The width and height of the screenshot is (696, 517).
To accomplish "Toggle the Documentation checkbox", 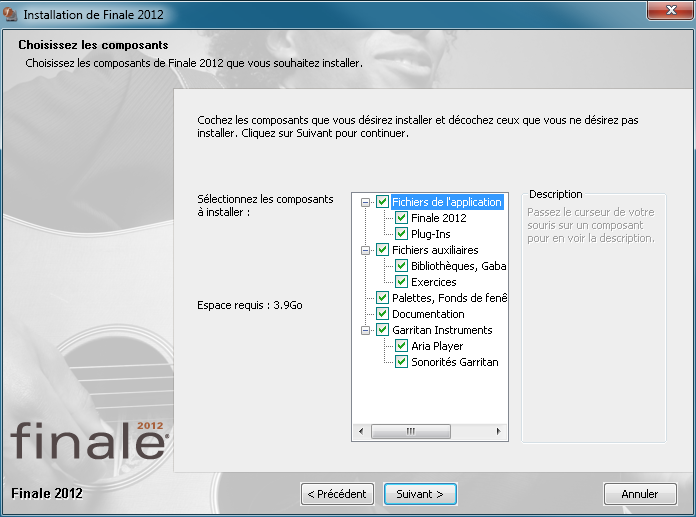I will [382, 314].
